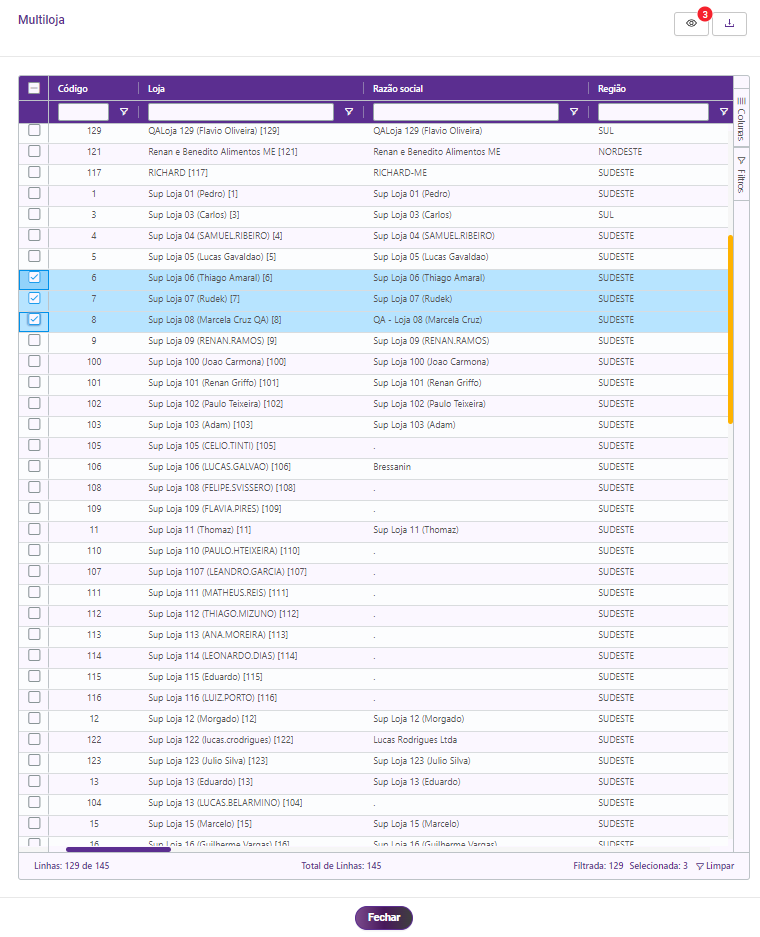The height and width of the screenshot is (937, 760).
Task: Click the eye visibility icon button
Action: click(691, 24)
